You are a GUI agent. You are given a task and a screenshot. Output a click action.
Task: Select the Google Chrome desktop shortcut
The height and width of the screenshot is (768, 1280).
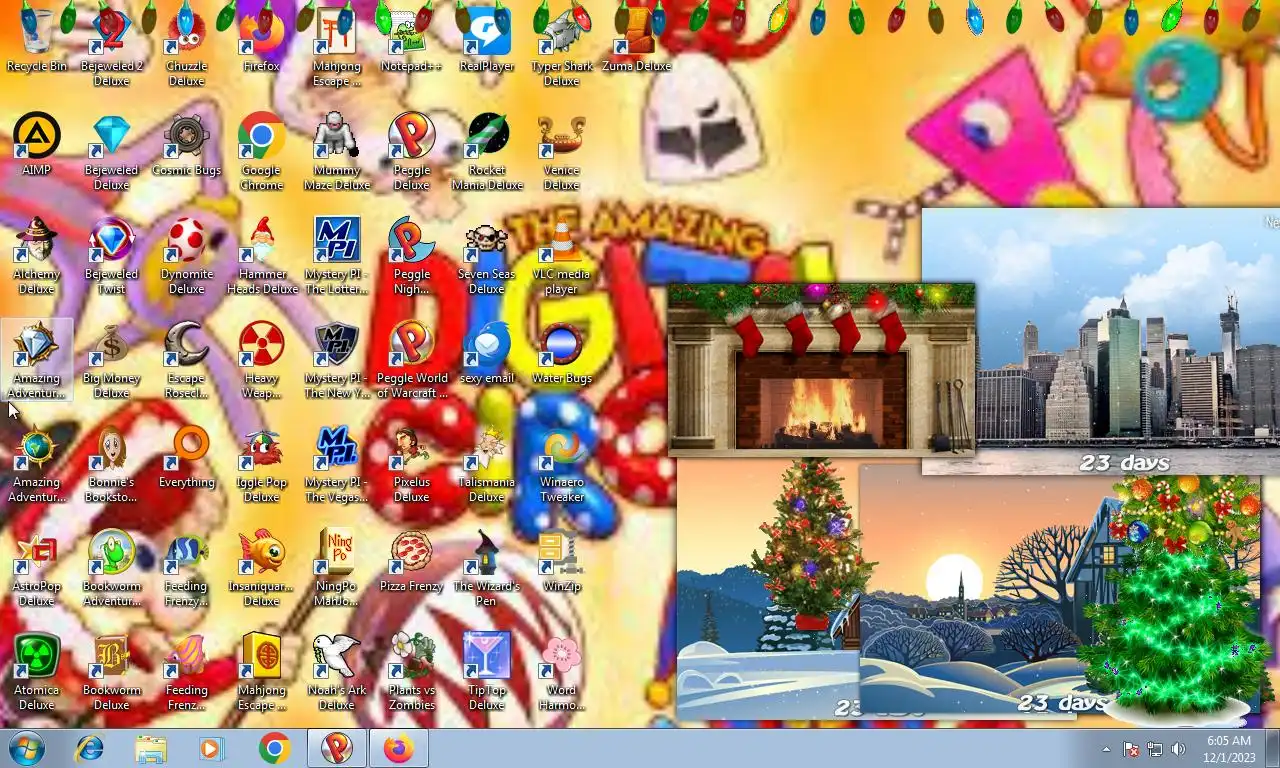(261, 152)
